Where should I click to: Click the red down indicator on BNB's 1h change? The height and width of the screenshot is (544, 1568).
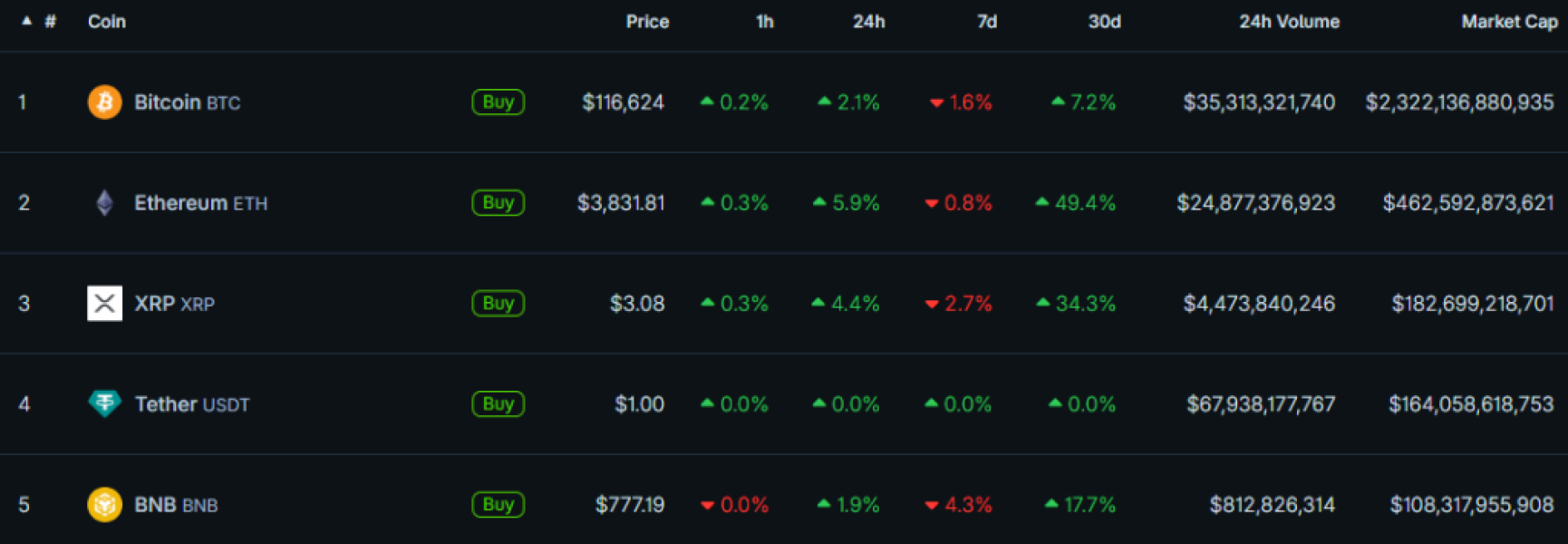[710, 505]
